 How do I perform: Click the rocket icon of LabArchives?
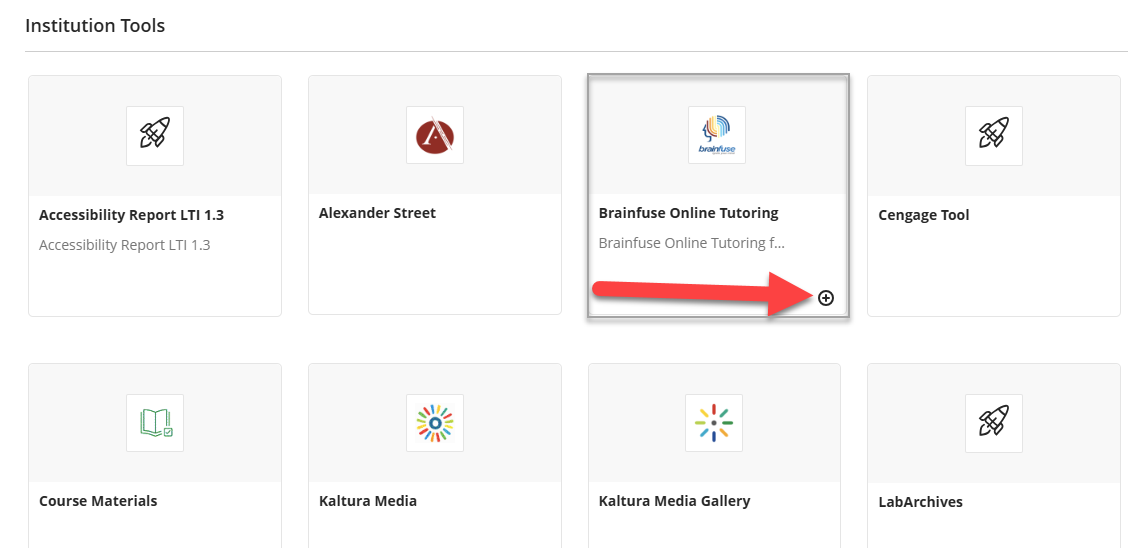pos(993,424)
